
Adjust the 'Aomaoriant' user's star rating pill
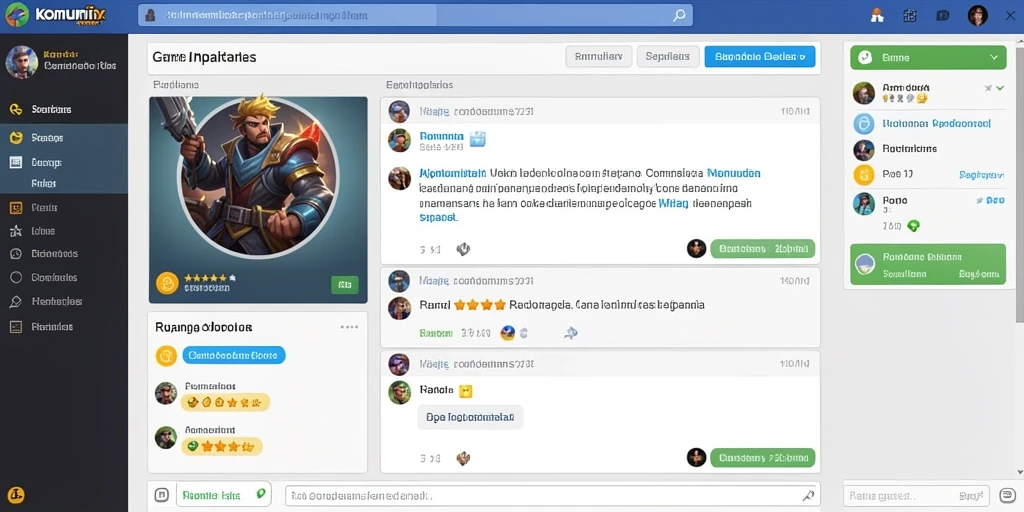(221, 447)
